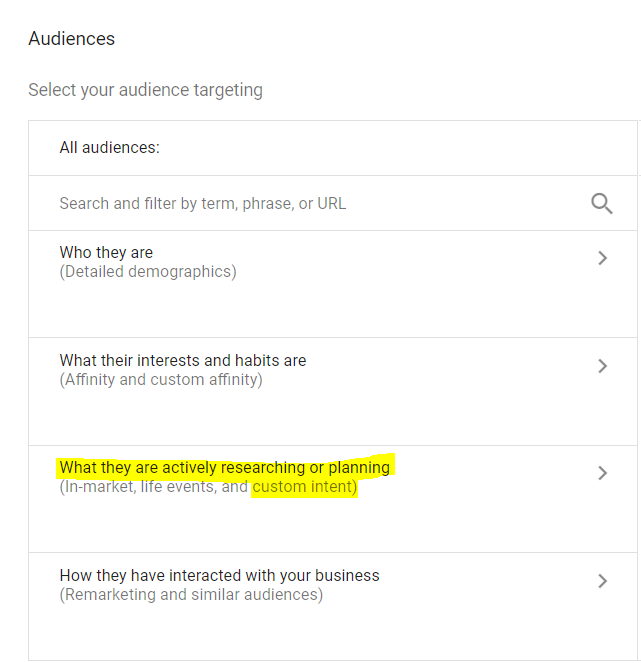Click "(Remarketing and similar audiences)" subtitle
Viewport: 641px width, 663px height.
tap(191, 595)
